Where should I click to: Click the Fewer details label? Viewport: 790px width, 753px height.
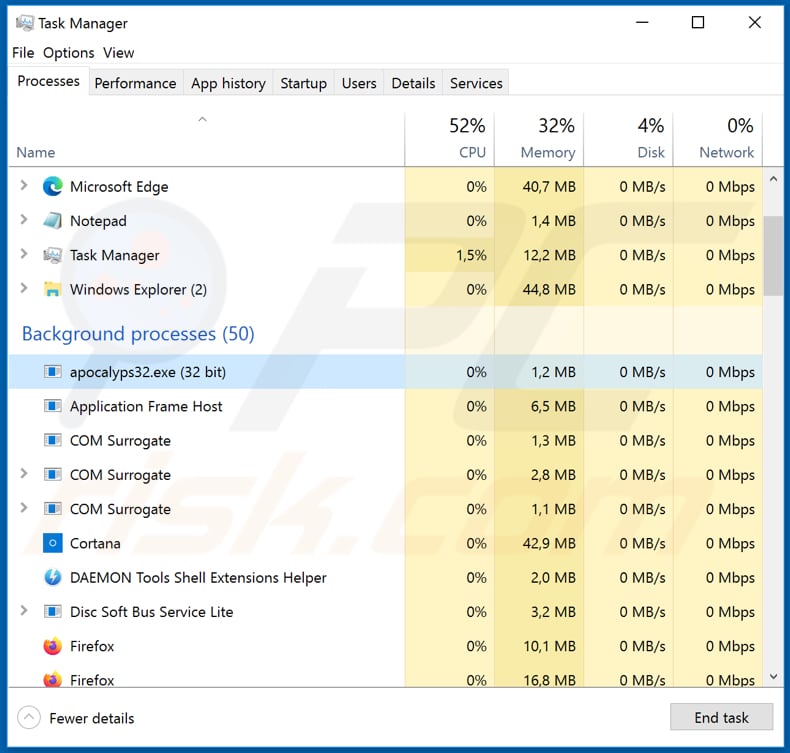pos(92,718)
